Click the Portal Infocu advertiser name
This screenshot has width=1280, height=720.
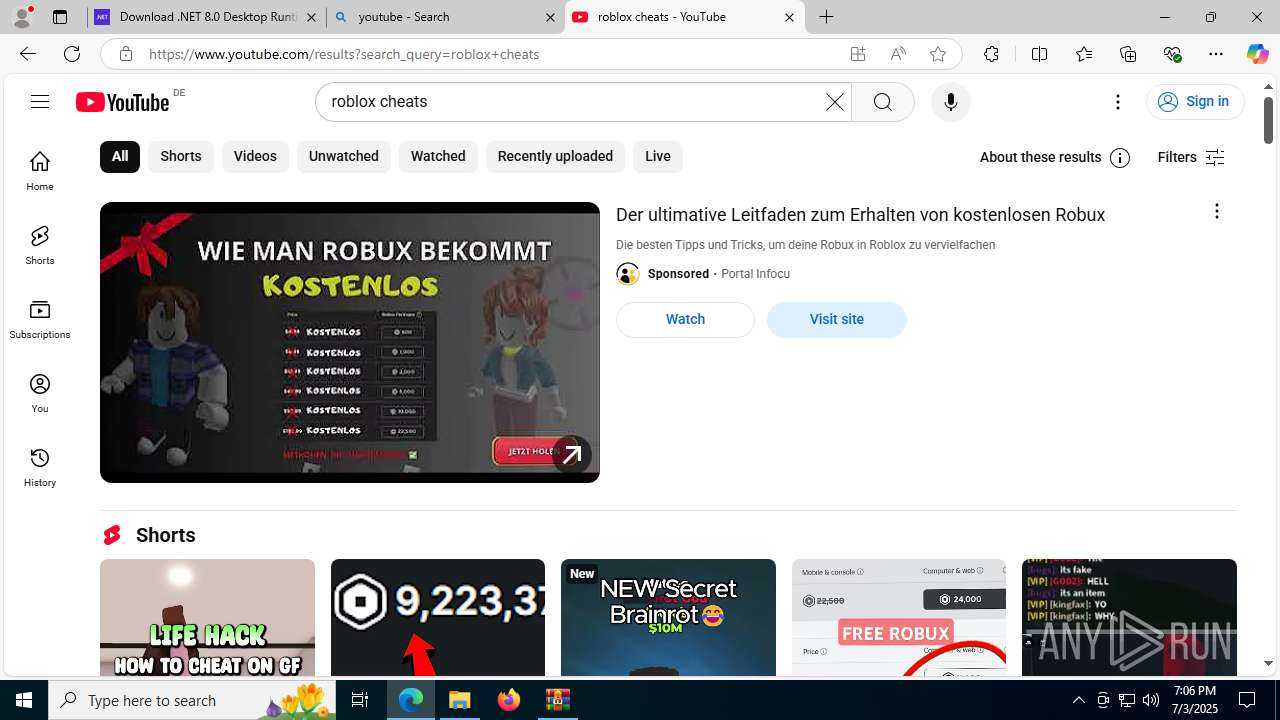point(755,274)
